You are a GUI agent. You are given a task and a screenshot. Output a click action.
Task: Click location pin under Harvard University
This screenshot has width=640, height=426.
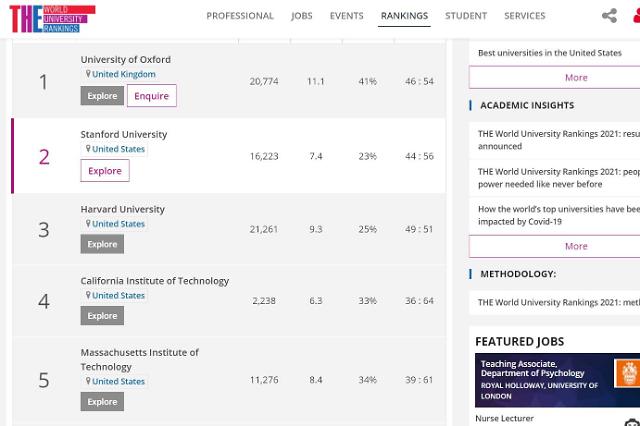[88, 224]
